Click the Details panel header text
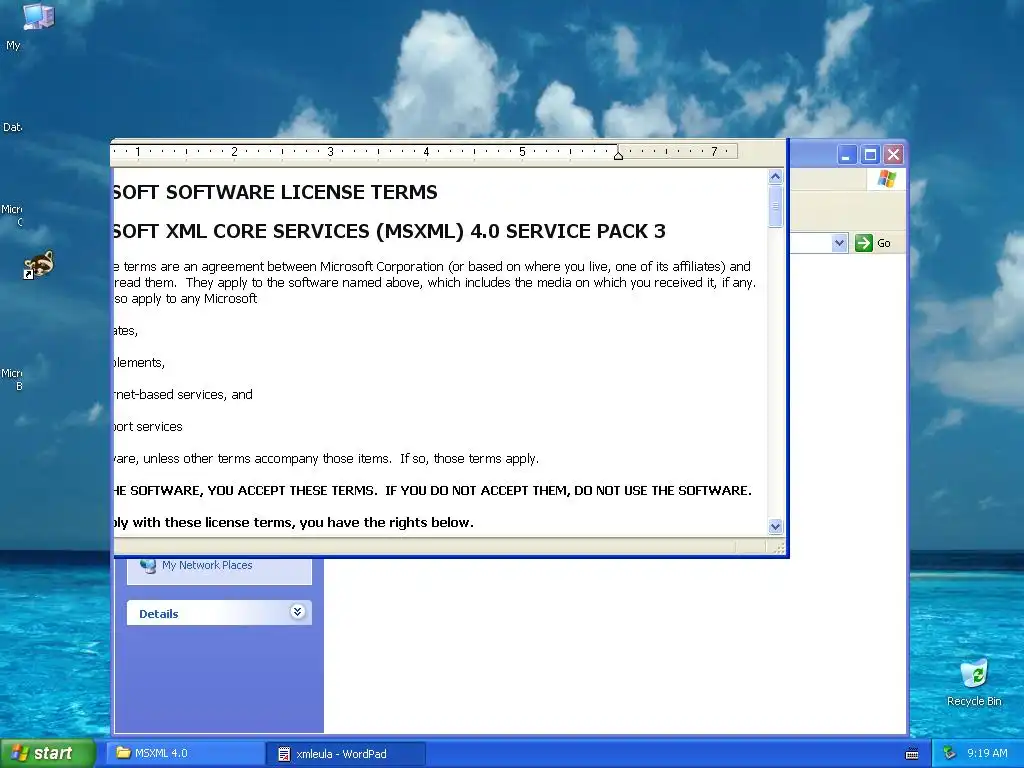This screenshot has height=768, width=1024. point(159,614)
